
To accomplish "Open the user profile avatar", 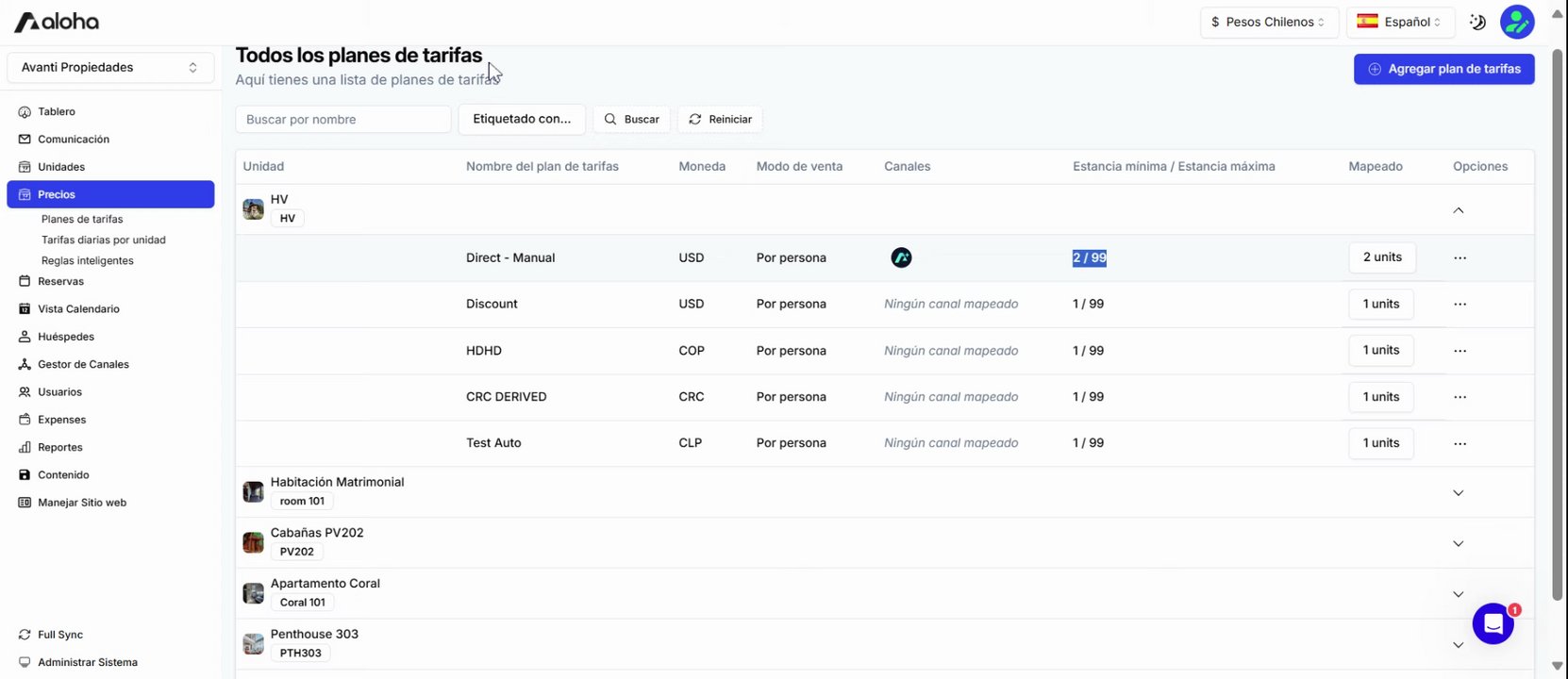I will pyautogui.click(x=1517, y=22).
